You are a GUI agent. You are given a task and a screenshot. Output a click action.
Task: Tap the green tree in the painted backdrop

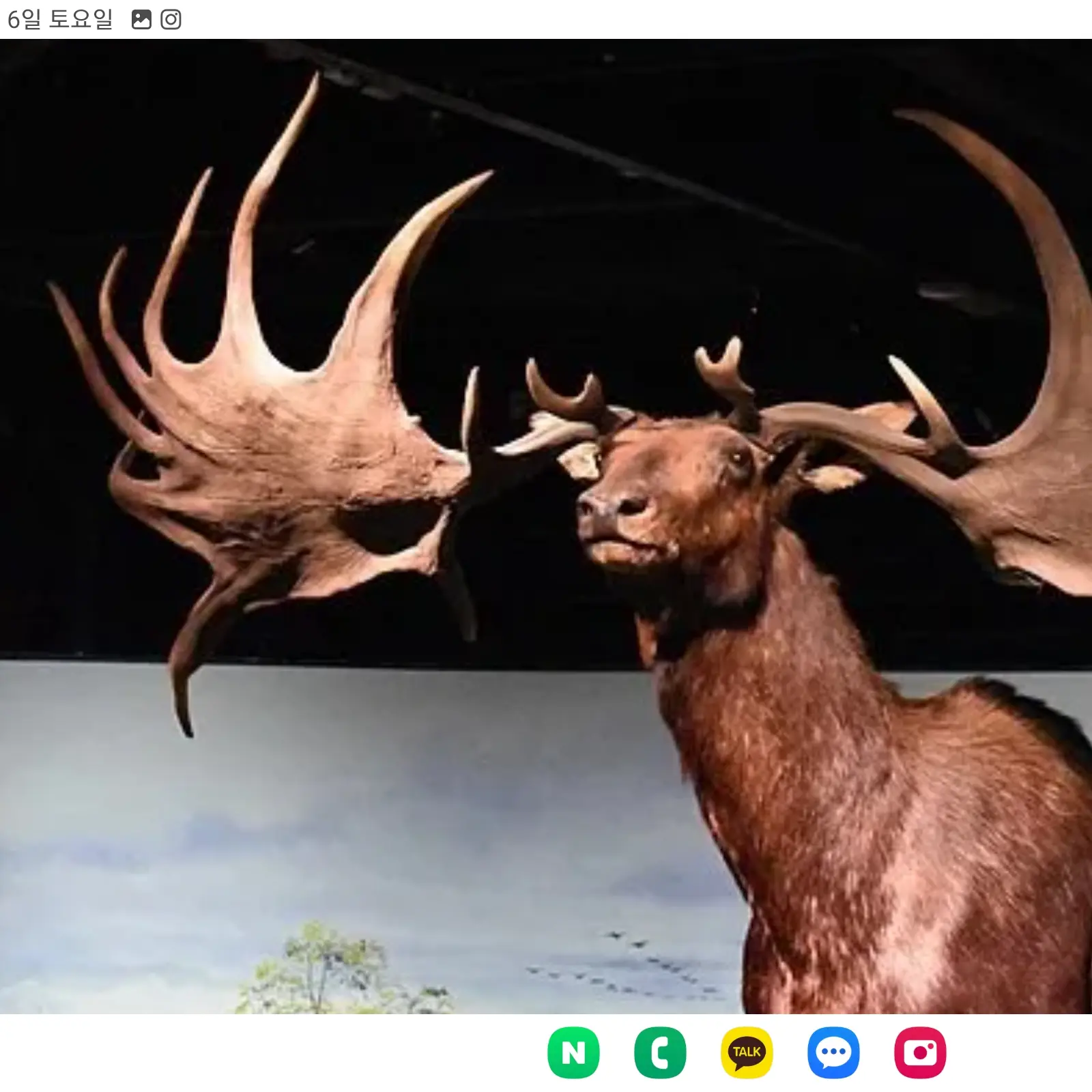pos(328,969)
